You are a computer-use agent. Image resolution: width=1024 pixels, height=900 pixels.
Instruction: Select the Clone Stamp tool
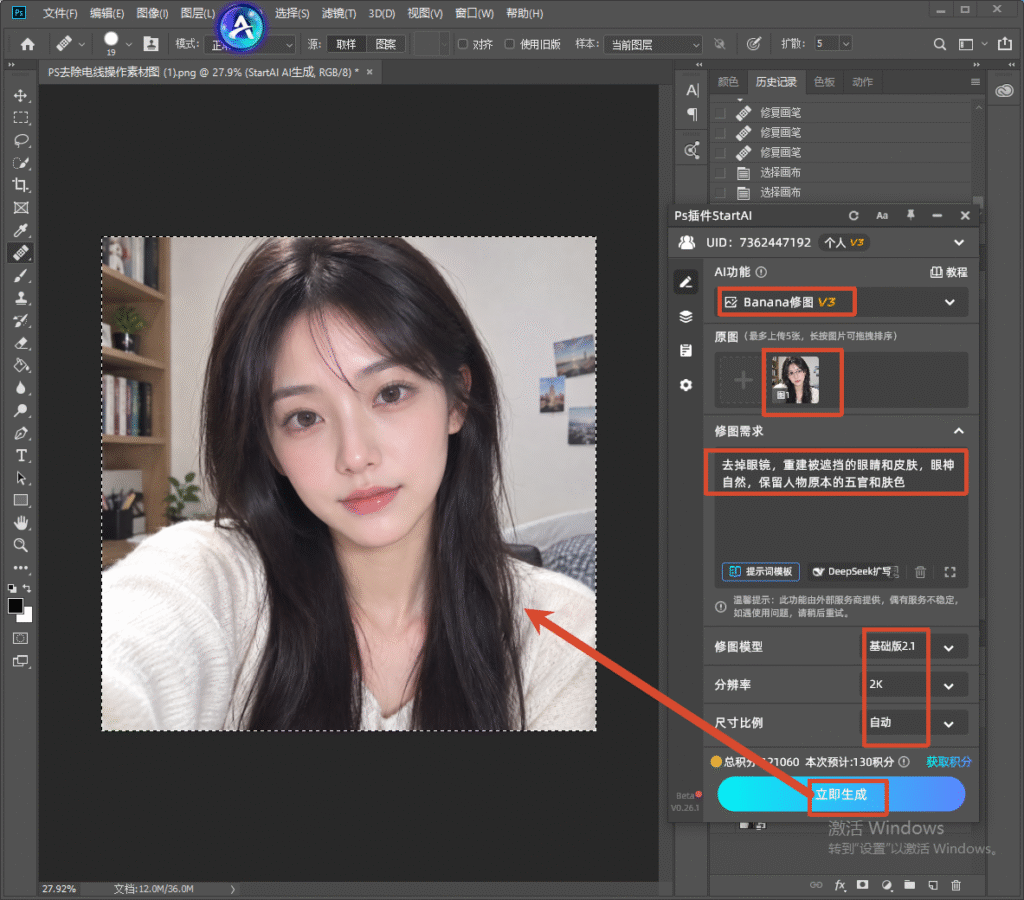21,298
